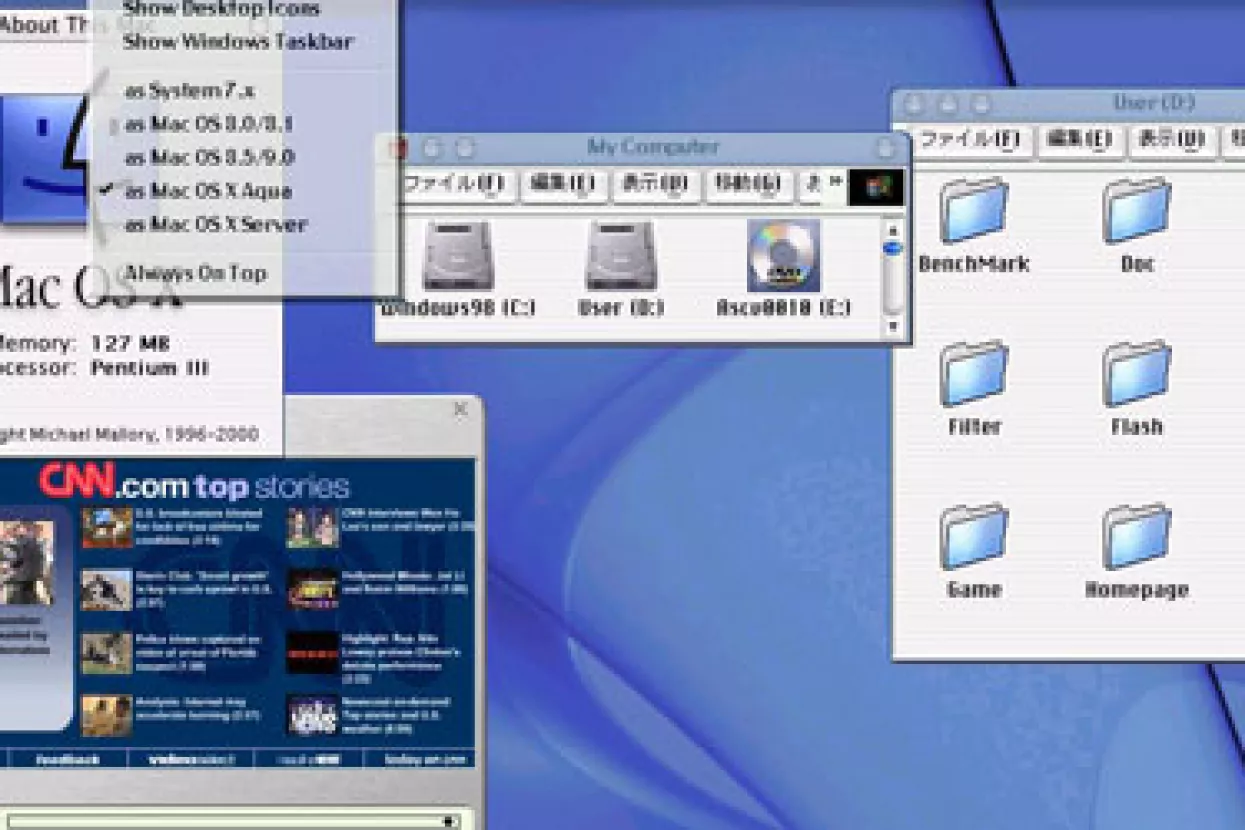Viewport: 1245px width, 830px height.
Task: Click the Pentium III processor text
Action: coord(150,367)
